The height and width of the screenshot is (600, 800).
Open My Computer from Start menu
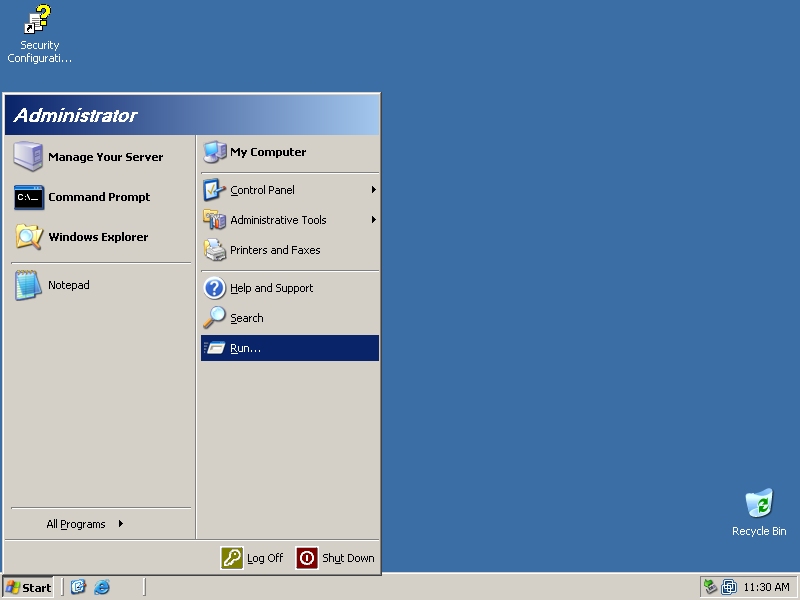point(267,152)
